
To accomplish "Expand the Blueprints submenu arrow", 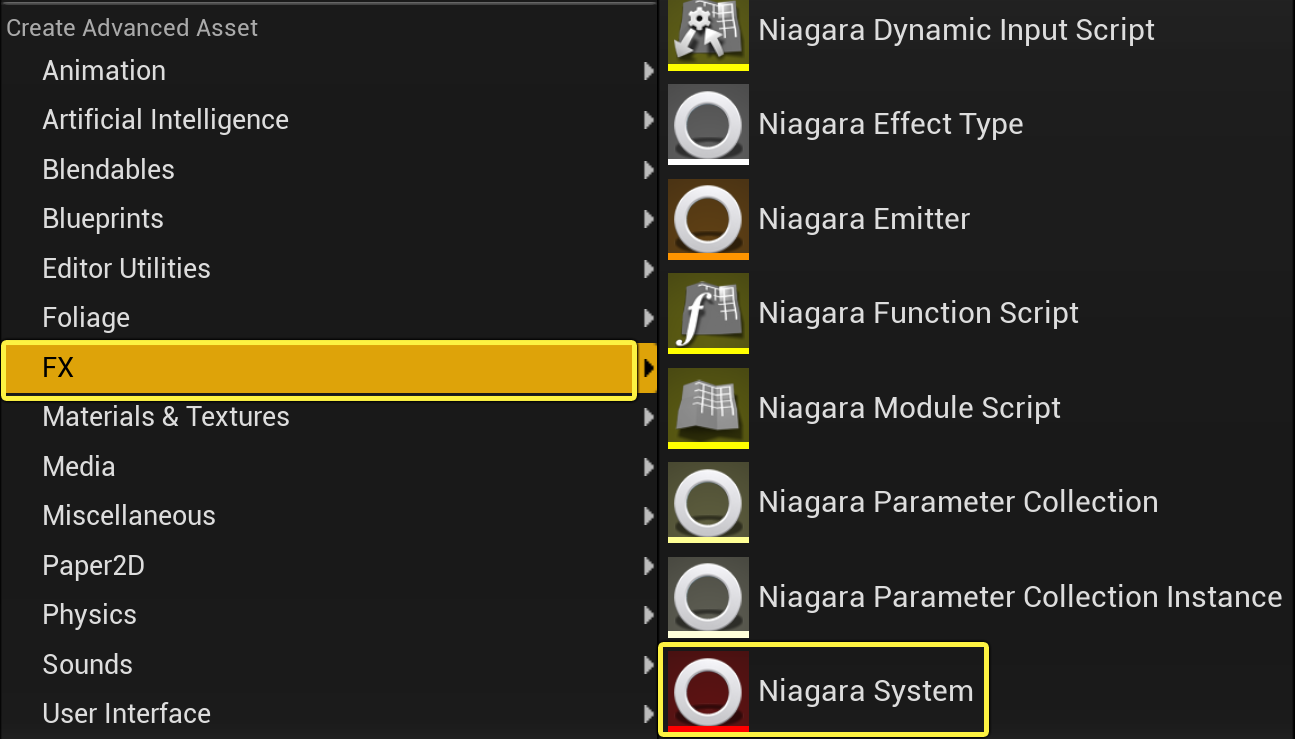I will [649, 219].
